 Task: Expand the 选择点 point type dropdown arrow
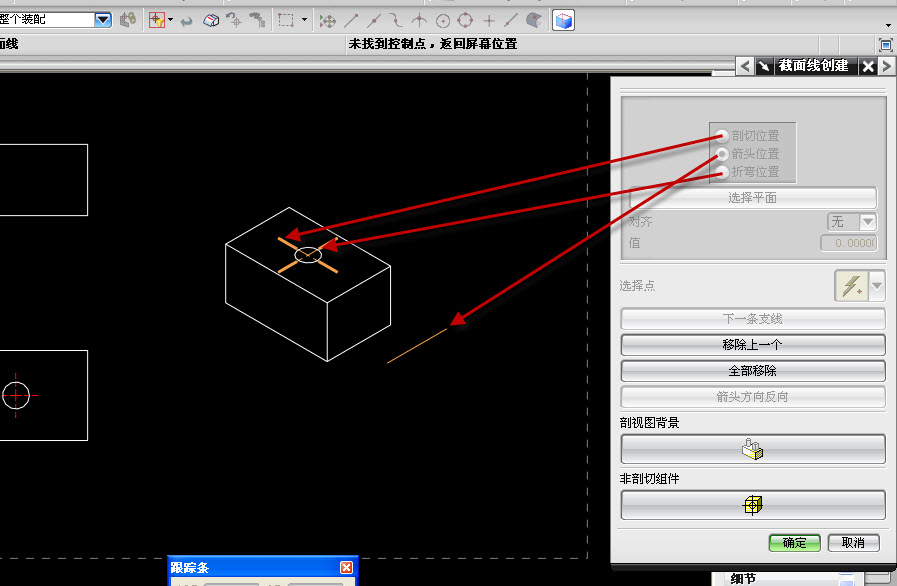tap(876, 286)
